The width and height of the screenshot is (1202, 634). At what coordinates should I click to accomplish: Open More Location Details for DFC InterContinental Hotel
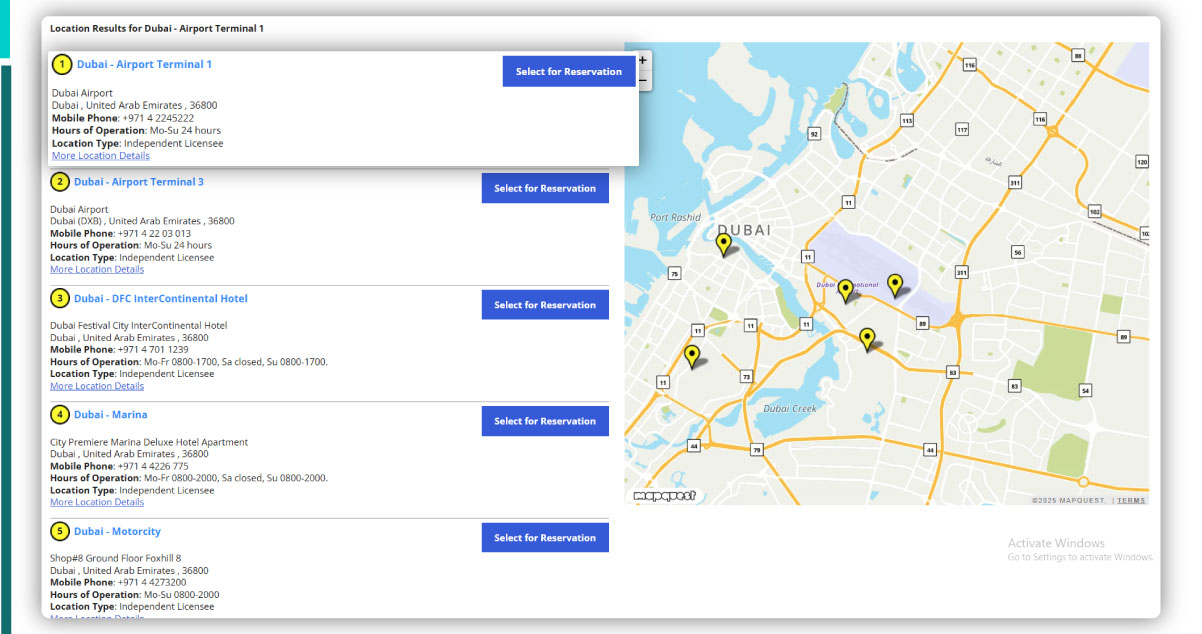coord(96,385)
